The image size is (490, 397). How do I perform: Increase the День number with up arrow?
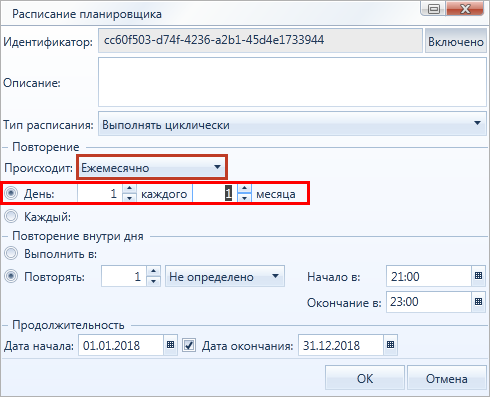click(129, 189)
